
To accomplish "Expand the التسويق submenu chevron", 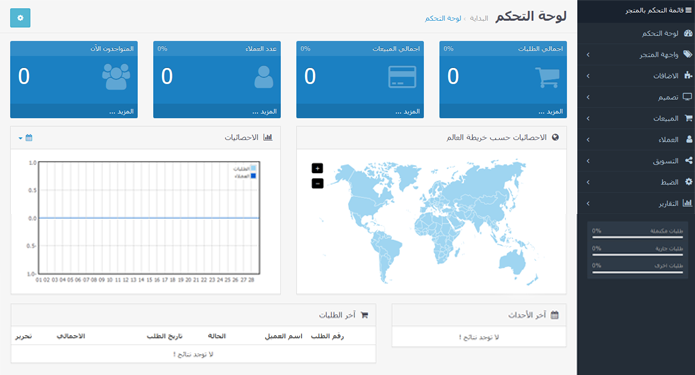I will click(588, 161).
